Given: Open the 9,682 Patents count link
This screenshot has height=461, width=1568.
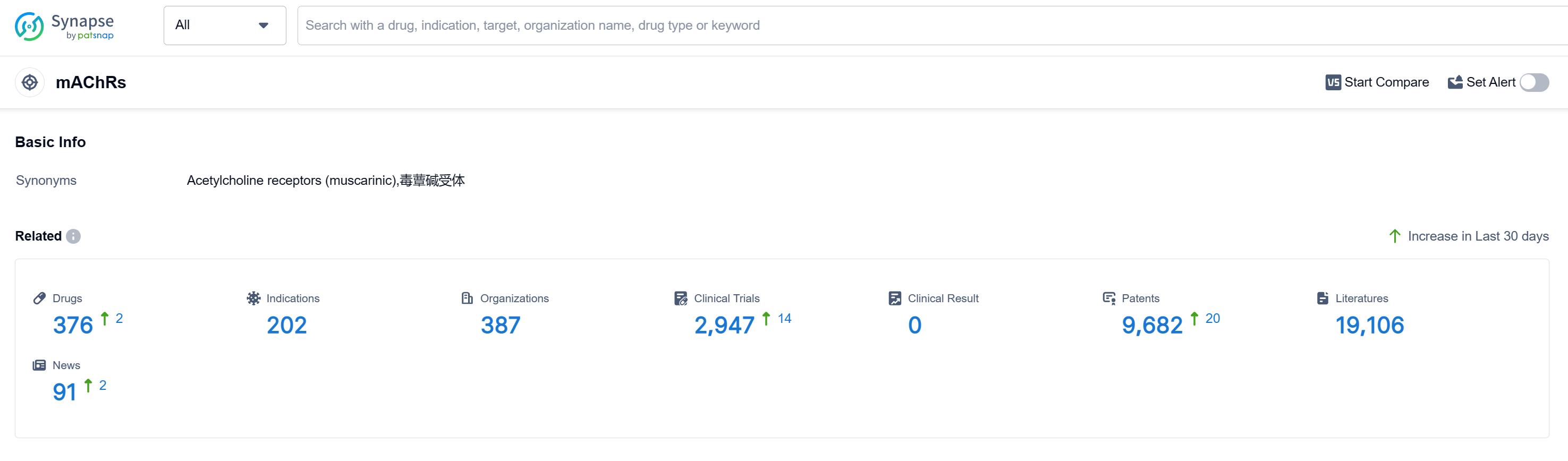Looking at the screenshot, I should pos(1151,326).
